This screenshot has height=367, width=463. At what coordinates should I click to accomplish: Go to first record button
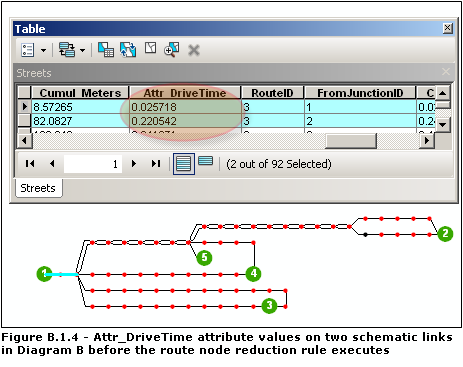point(30,164)
